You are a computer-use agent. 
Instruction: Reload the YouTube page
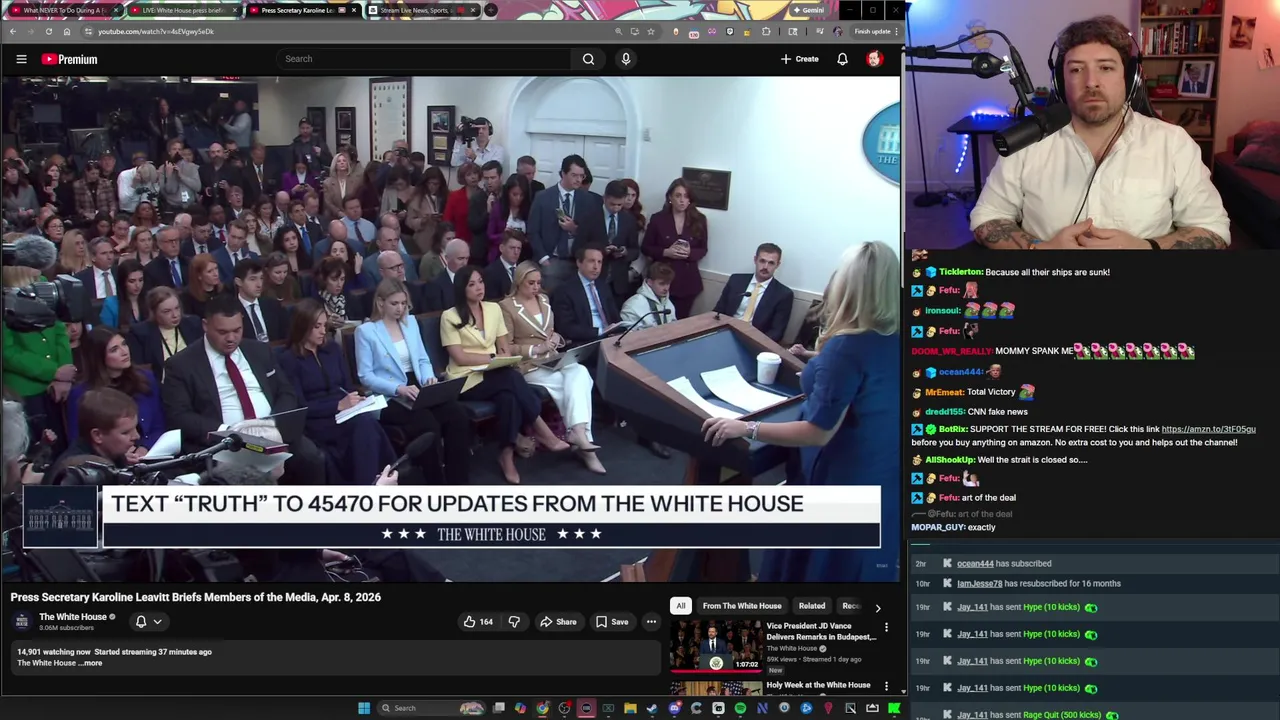(48, 31)
